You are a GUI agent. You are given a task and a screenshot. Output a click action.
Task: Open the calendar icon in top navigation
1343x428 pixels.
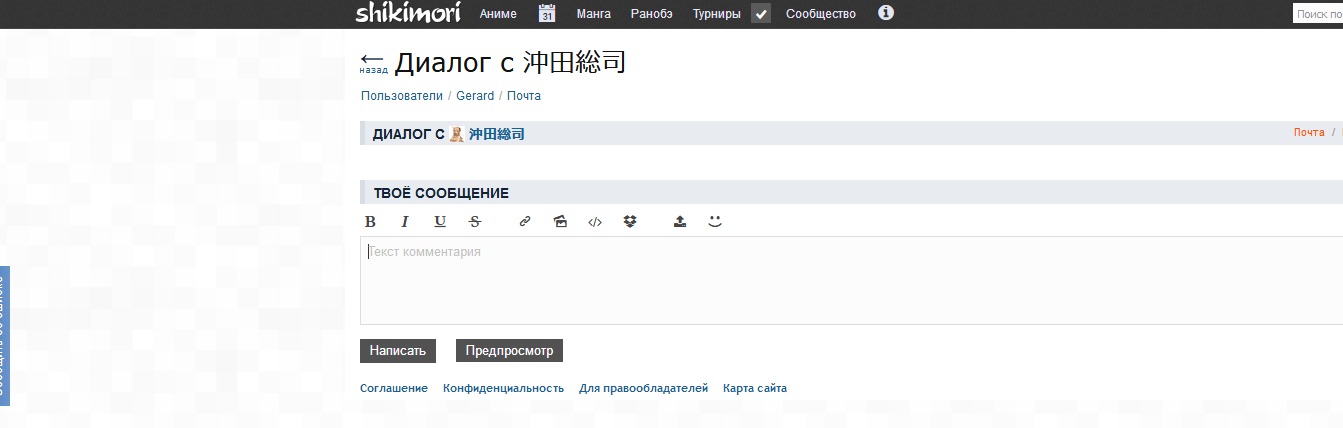(547, 14)
